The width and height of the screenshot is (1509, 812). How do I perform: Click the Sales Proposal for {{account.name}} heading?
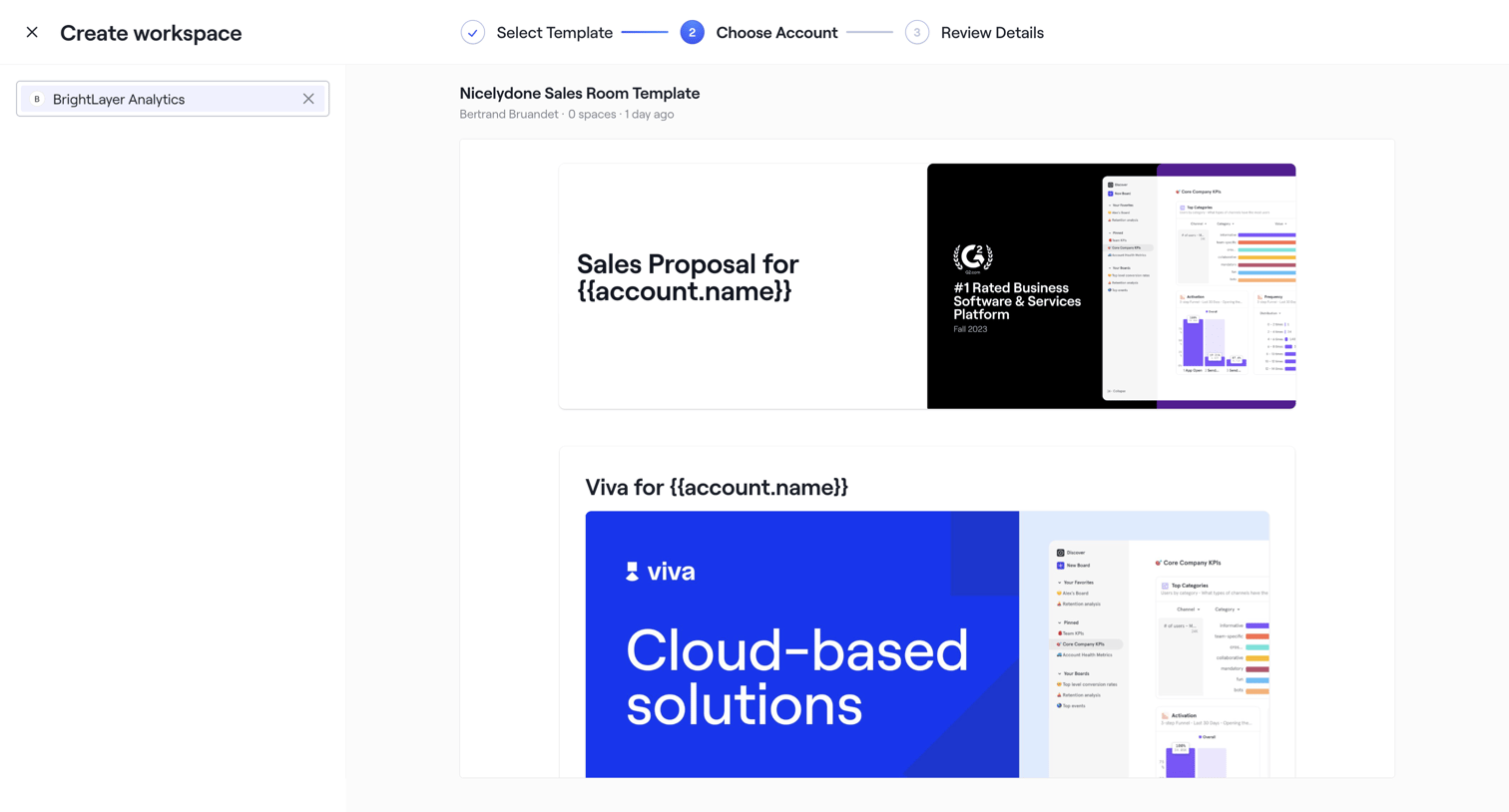[688, 277]
